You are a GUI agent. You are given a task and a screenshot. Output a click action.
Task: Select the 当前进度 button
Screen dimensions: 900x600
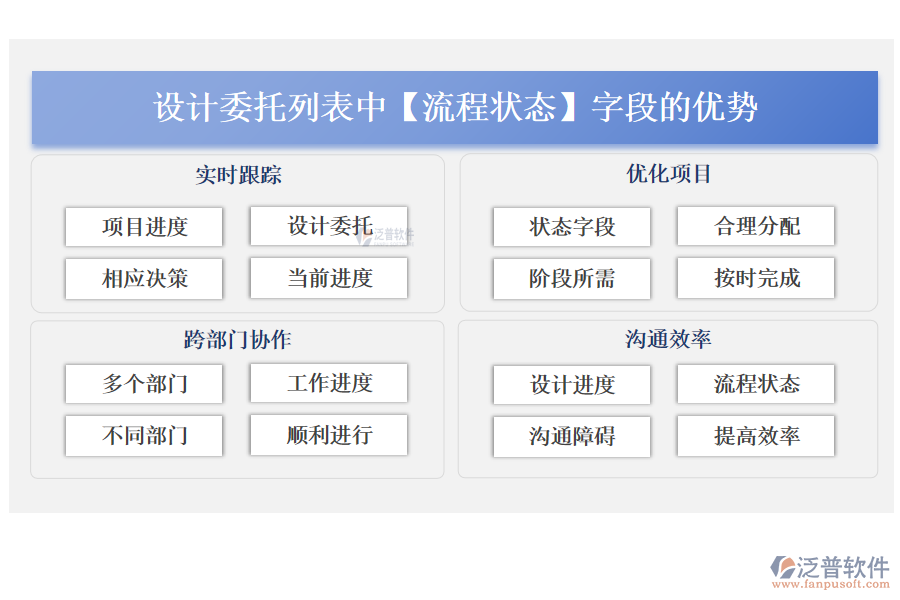point(328,279)
